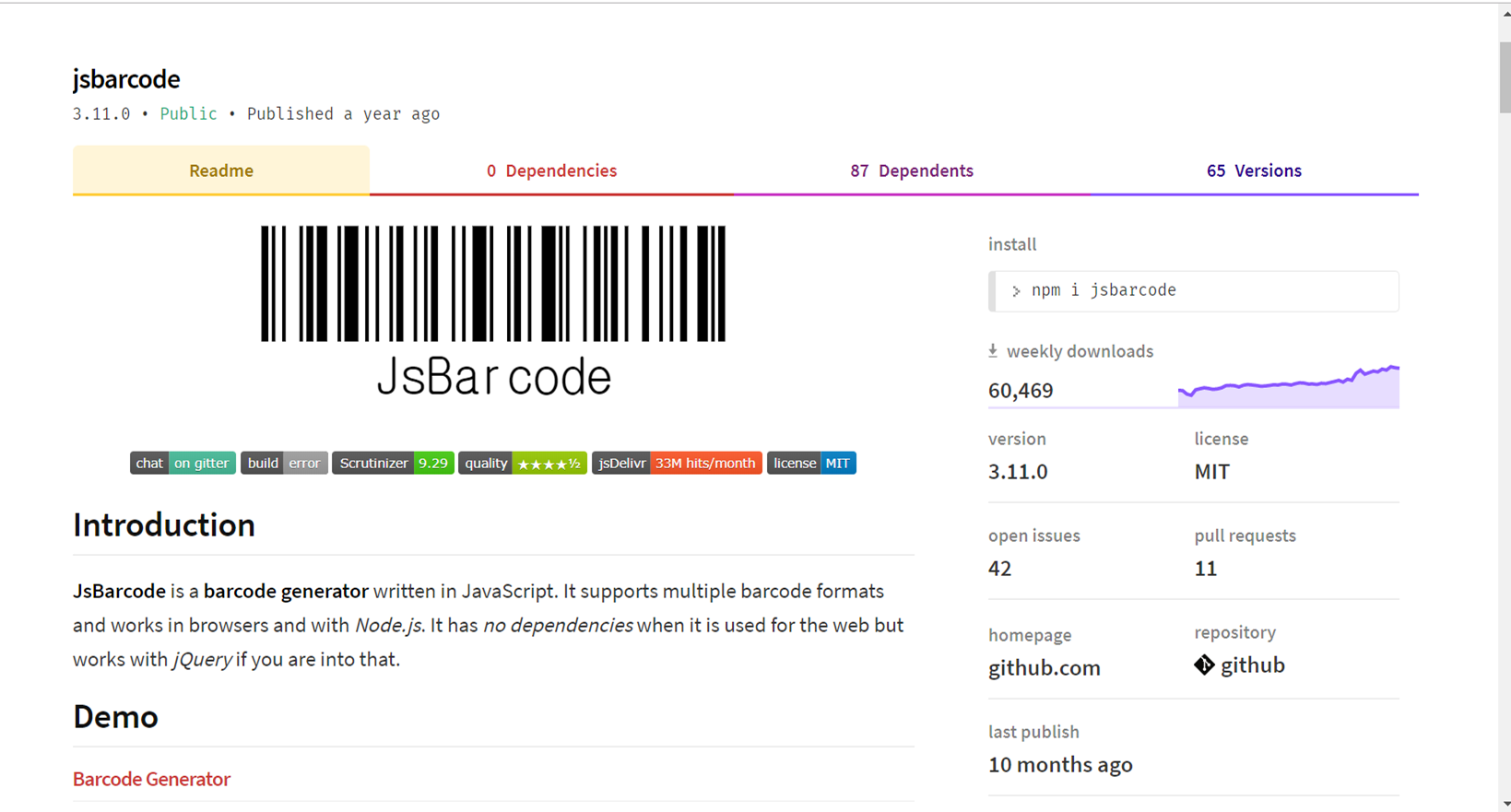This screenshot has height=812, width=1511.
Task: Click the weekly downloads sparkline chart
Action: click(x=1289, y=385)
